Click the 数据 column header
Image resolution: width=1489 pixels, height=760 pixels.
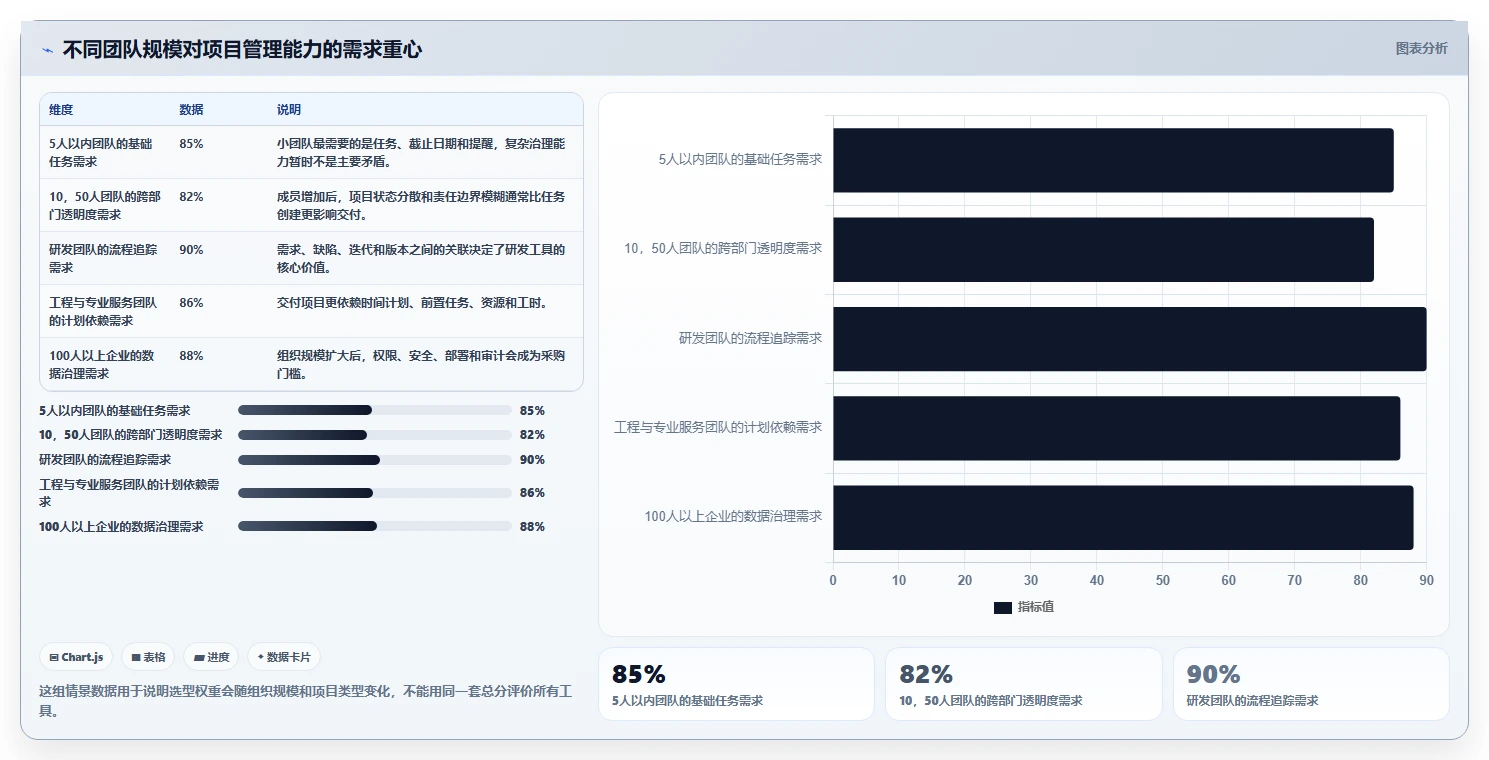tap(191, 110)
